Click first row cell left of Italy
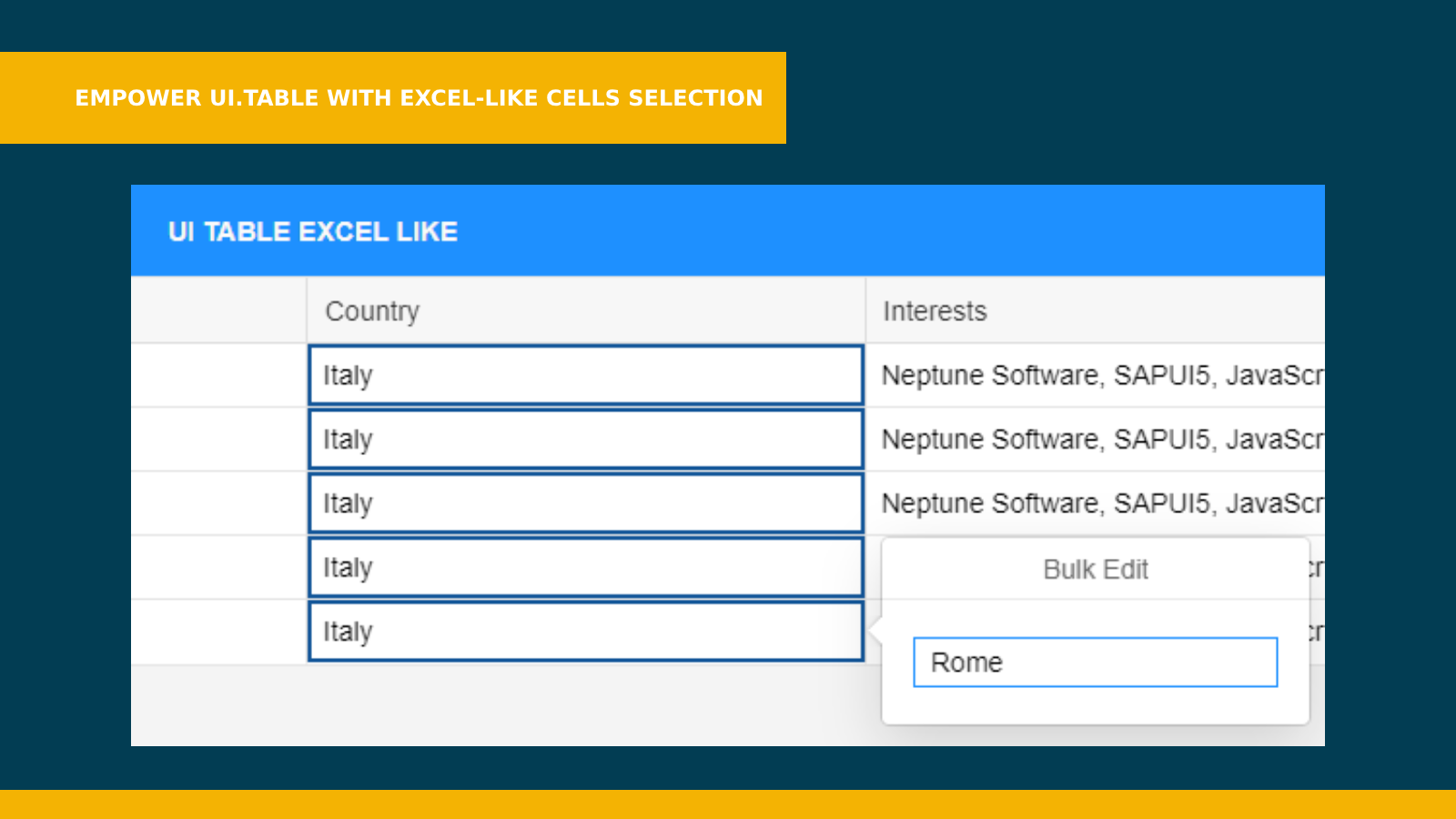This screenshot has height=819, width=1456. click(218, 375)
